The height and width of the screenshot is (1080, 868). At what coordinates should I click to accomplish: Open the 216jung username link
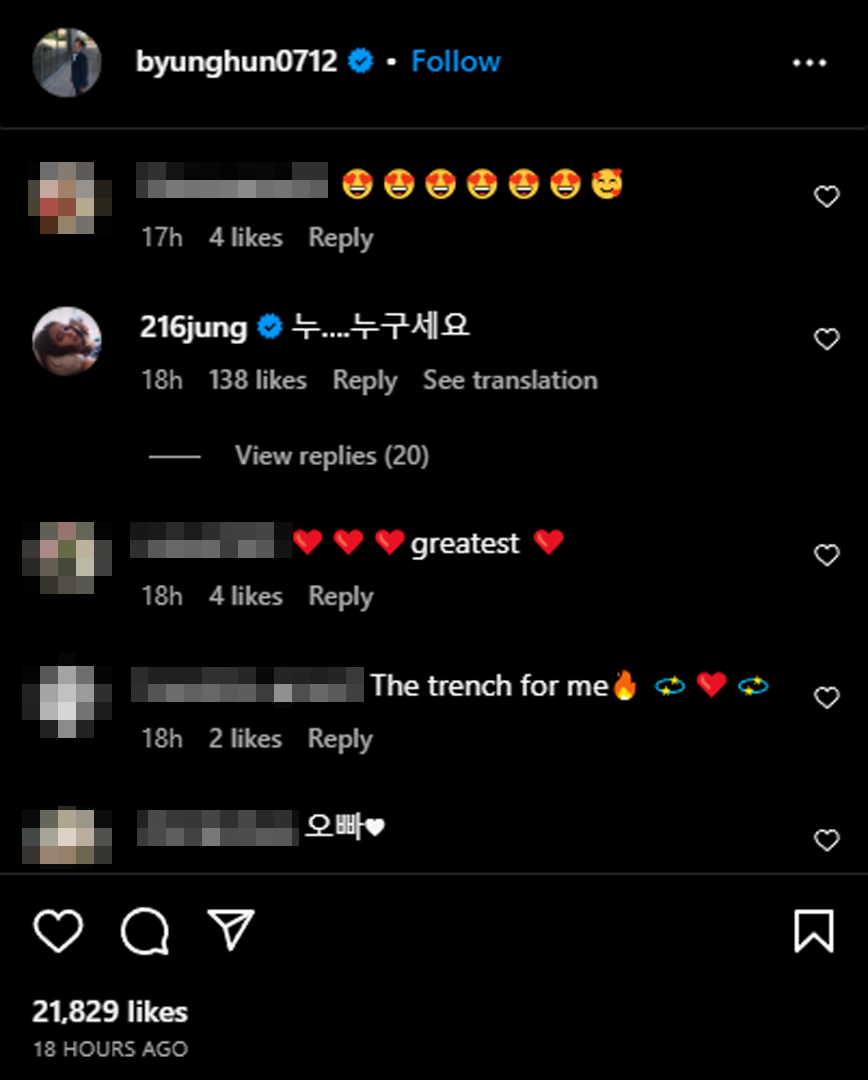point(194,327)
